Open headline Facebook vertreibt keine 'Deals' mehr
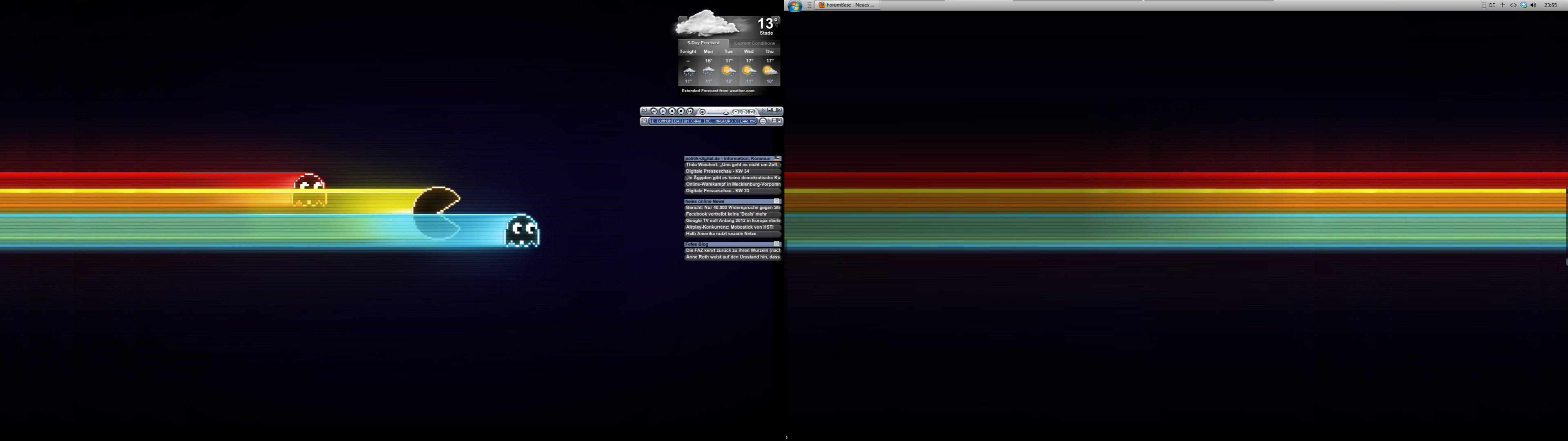 point(726,214)
